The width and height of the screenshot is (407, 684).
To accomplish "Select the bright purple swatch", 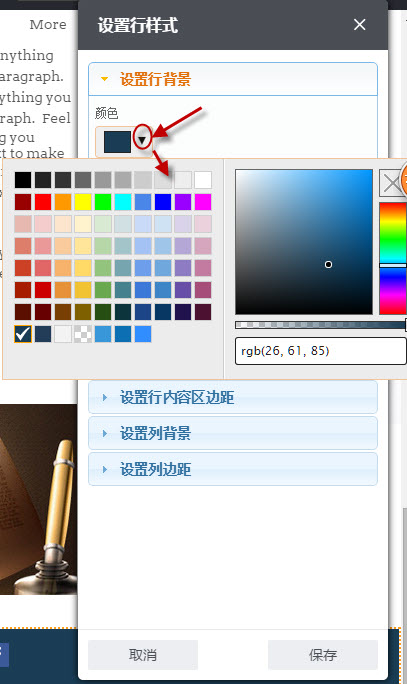I will coord(183,202).
